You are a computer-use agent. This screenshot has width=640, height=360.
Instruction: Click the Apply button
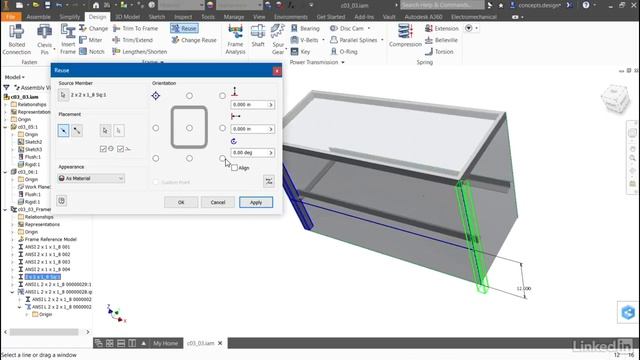coord(256,202)
